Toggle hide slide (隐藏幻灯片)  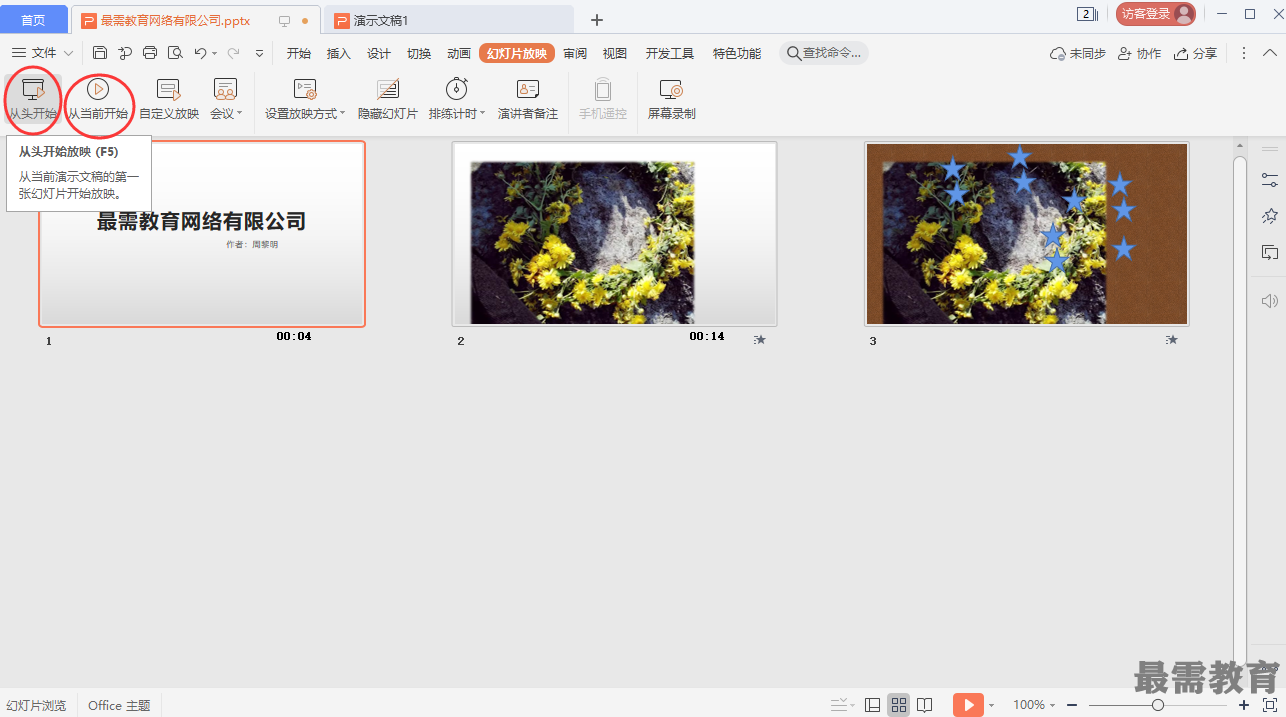[388, 100]
